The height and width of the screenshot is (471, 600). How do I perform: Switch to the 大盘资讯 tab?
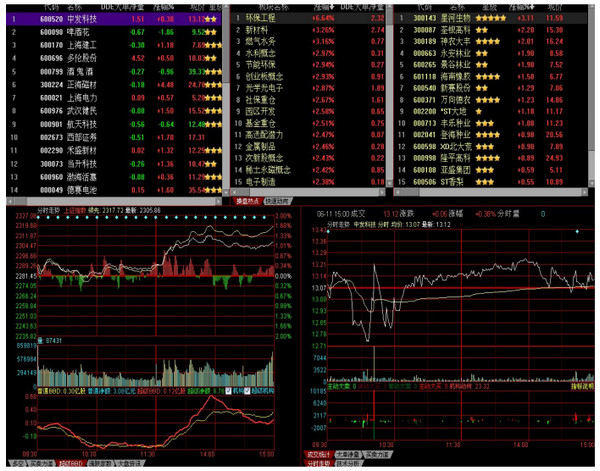[130, 464]
